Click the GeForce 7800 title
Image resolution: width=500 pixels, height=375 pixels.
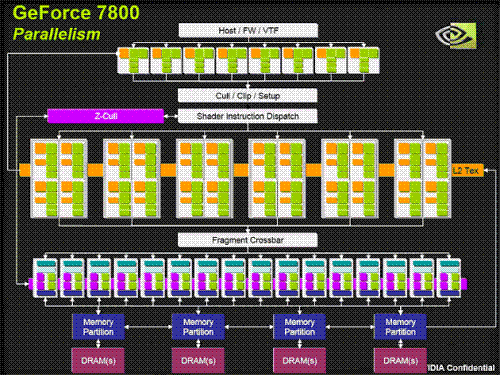(76, 13)
